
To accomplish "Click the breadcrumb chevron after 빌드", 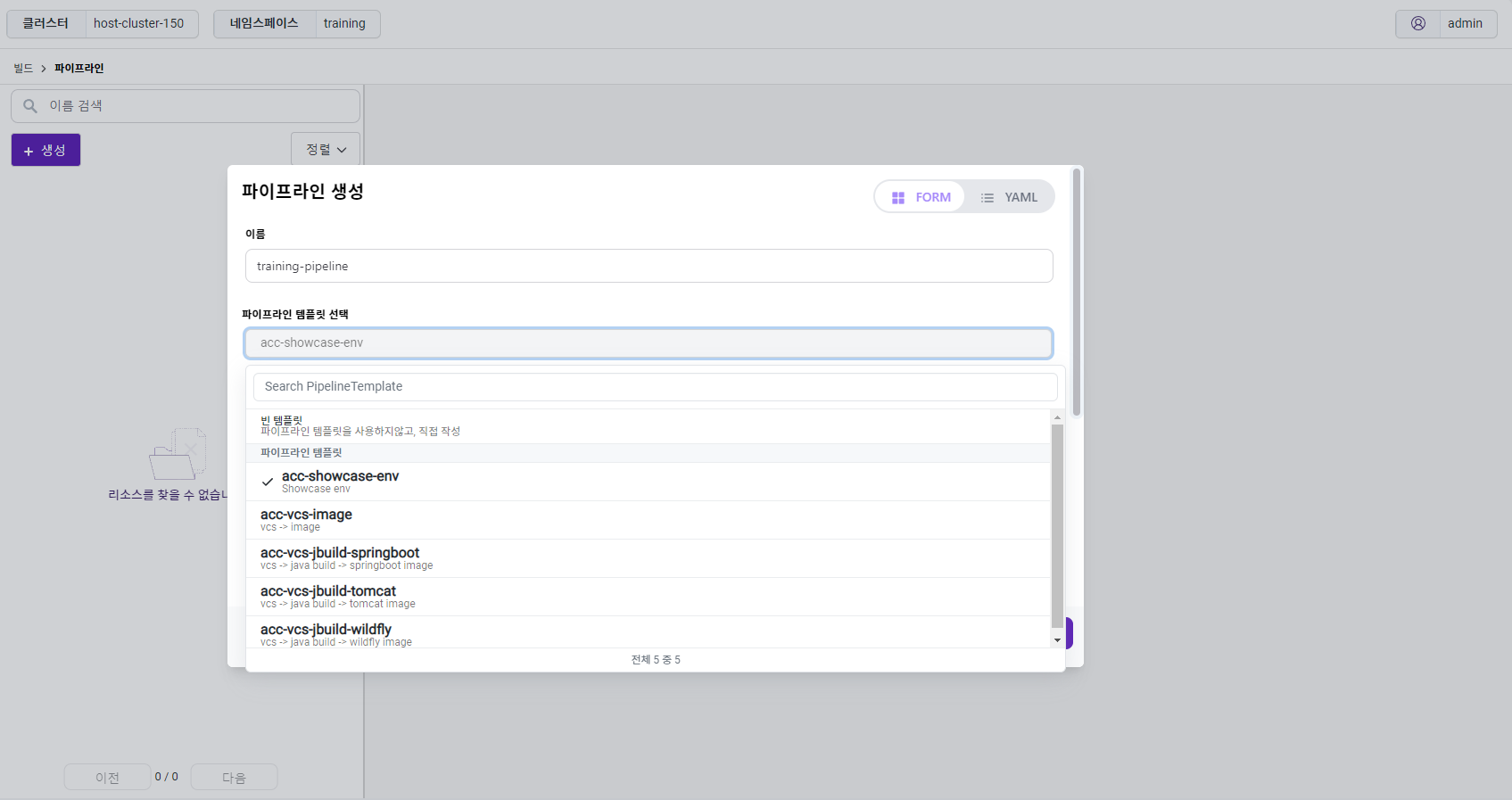I will pos(43,69).
